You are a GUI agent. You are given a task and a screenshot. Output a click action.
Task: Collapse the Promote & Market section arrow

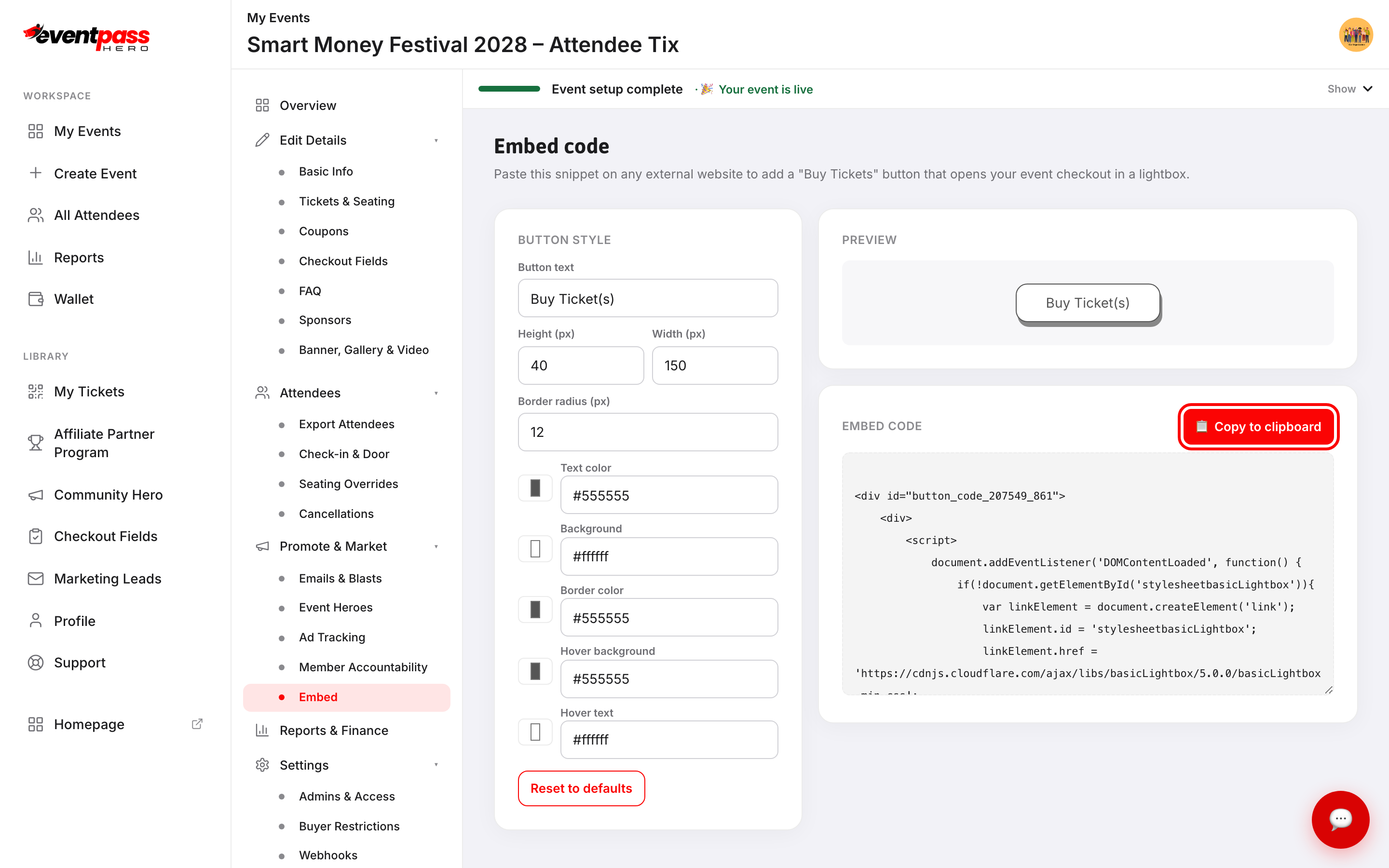point(436,546)
